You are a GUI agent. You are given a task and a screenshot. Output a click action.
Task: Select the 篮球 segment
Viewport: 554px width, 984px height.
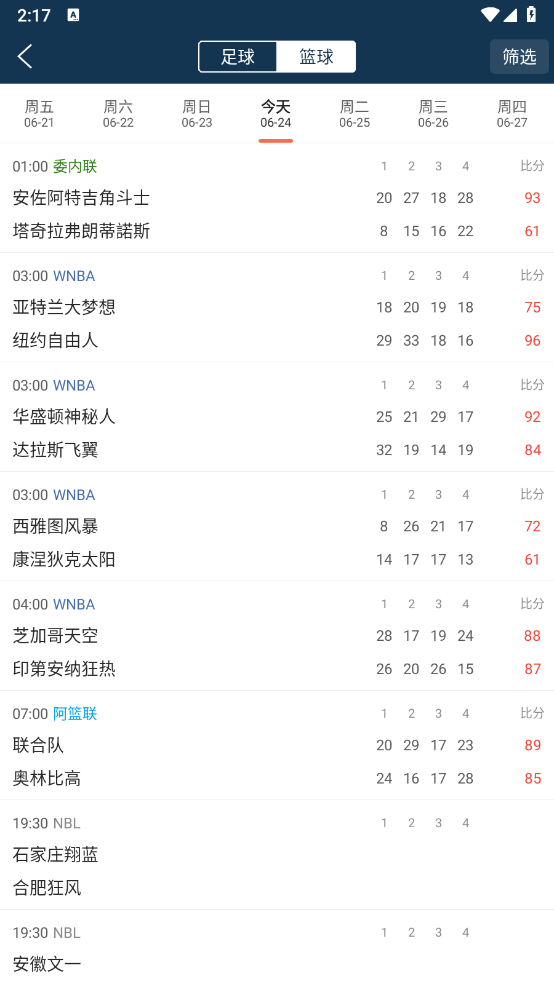click(x=316, y=57)
